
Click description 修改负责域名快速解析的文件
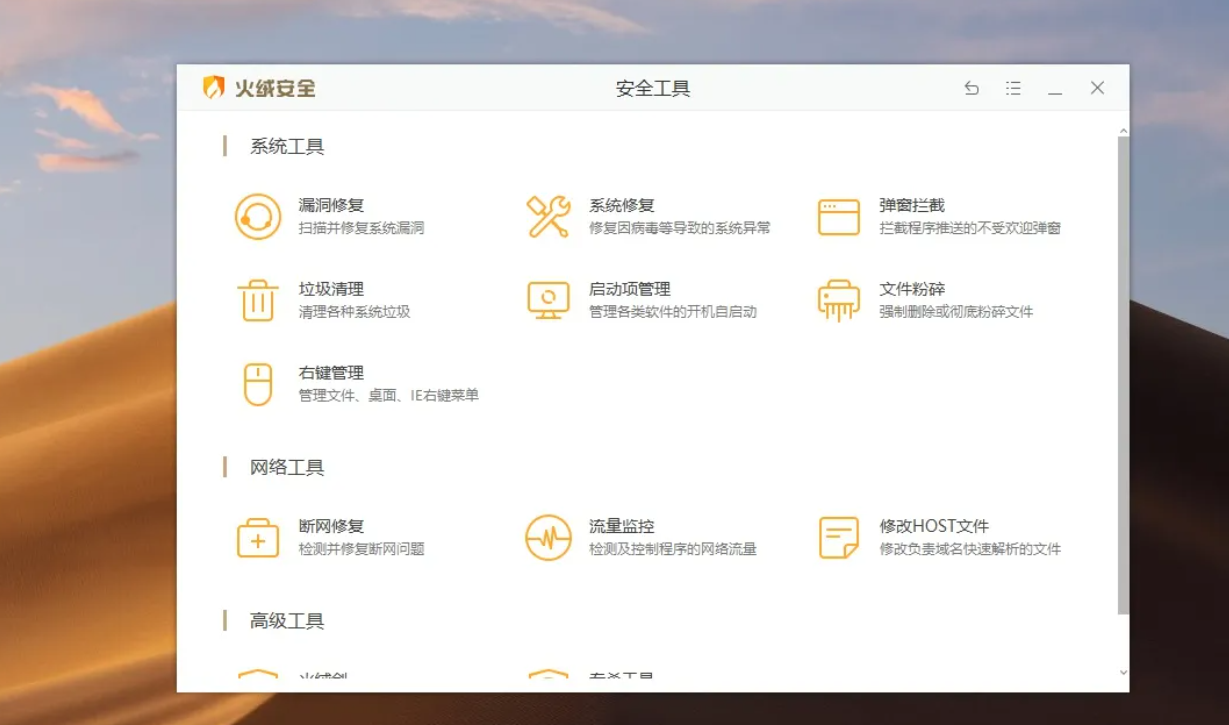click(970, 549)
